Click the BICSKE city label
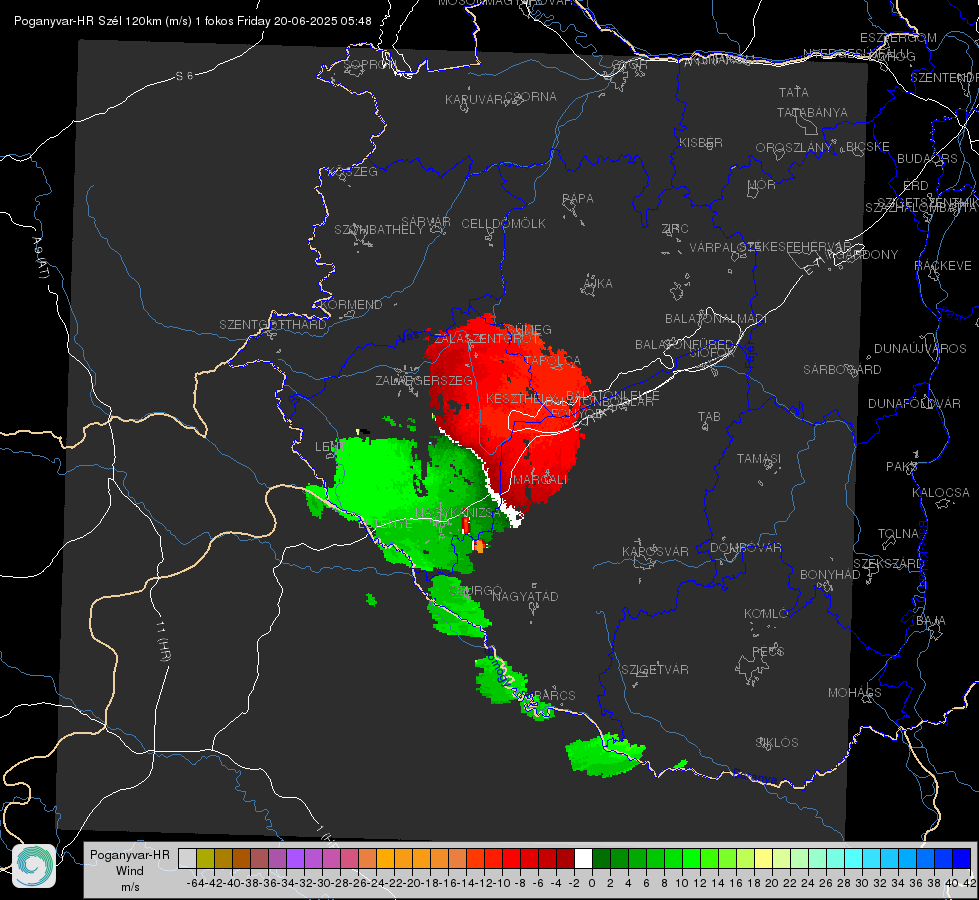Image resolution: width=979 pixels, height=900 pixels. coord(868,146)
